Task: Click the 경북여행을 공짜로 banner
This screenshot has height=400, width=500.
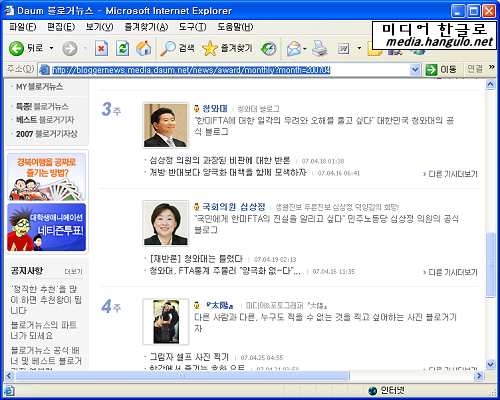Action: pos(46,177)
